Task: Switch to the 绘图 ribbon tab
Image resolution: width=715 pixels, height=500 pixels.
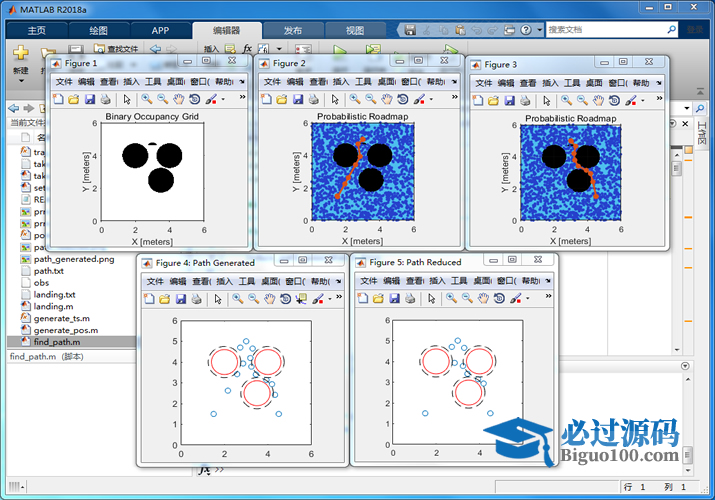Action: pyautogui.click(x=98, y=31)
